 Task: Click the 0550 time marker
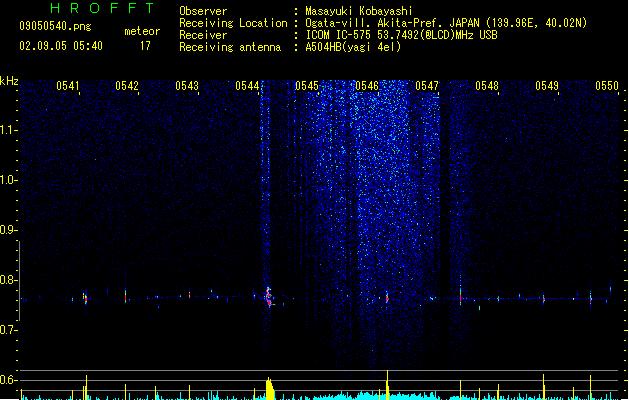[607, 86]
